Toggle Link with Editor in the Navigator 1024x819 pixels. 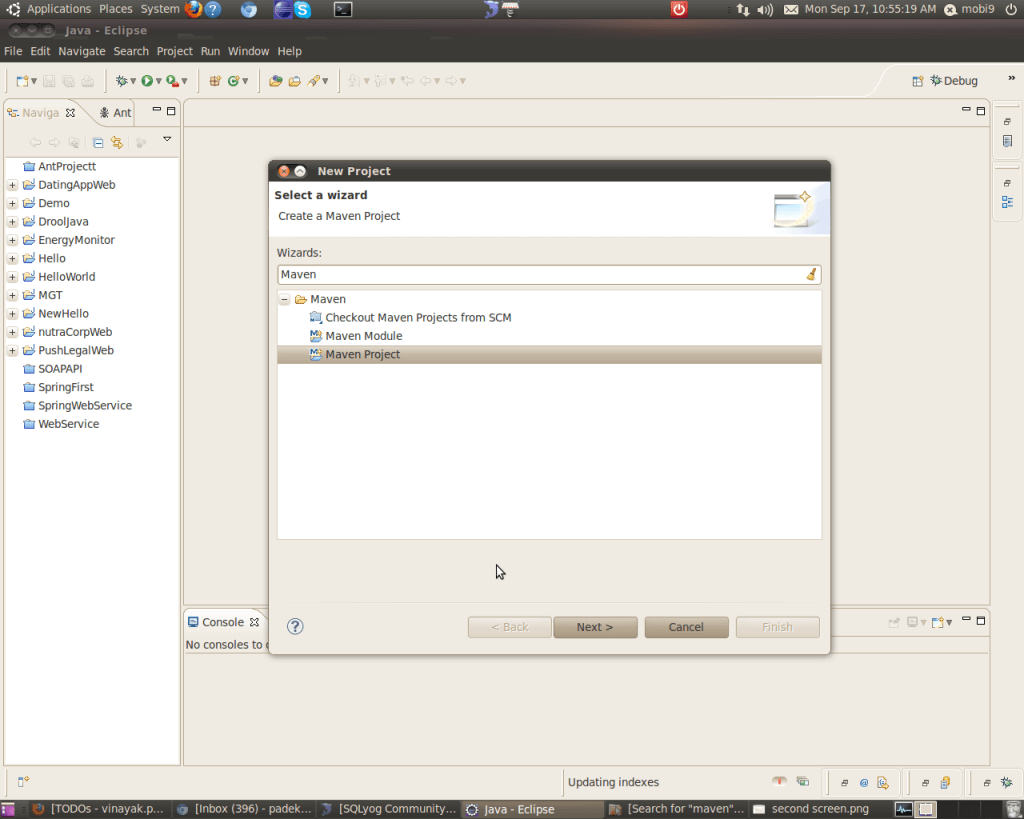117,140
